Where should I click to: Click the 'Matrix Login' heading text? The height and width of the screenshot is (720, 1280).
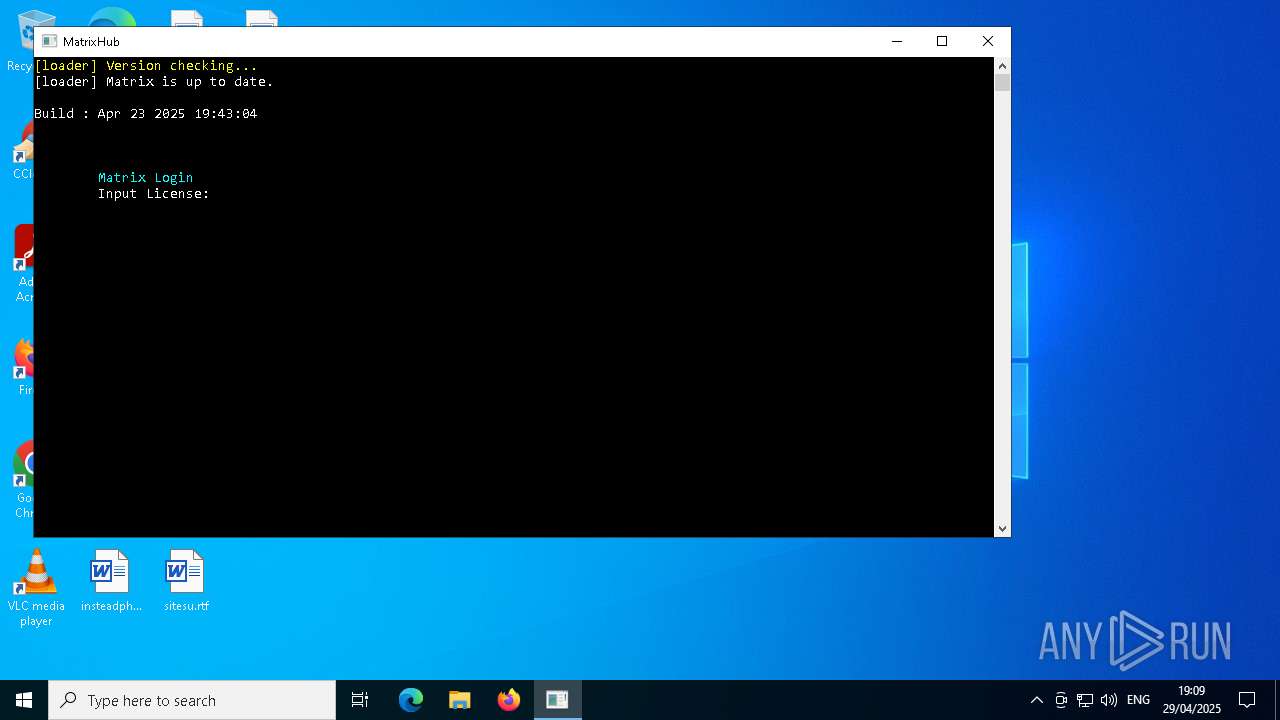(145, 177)
